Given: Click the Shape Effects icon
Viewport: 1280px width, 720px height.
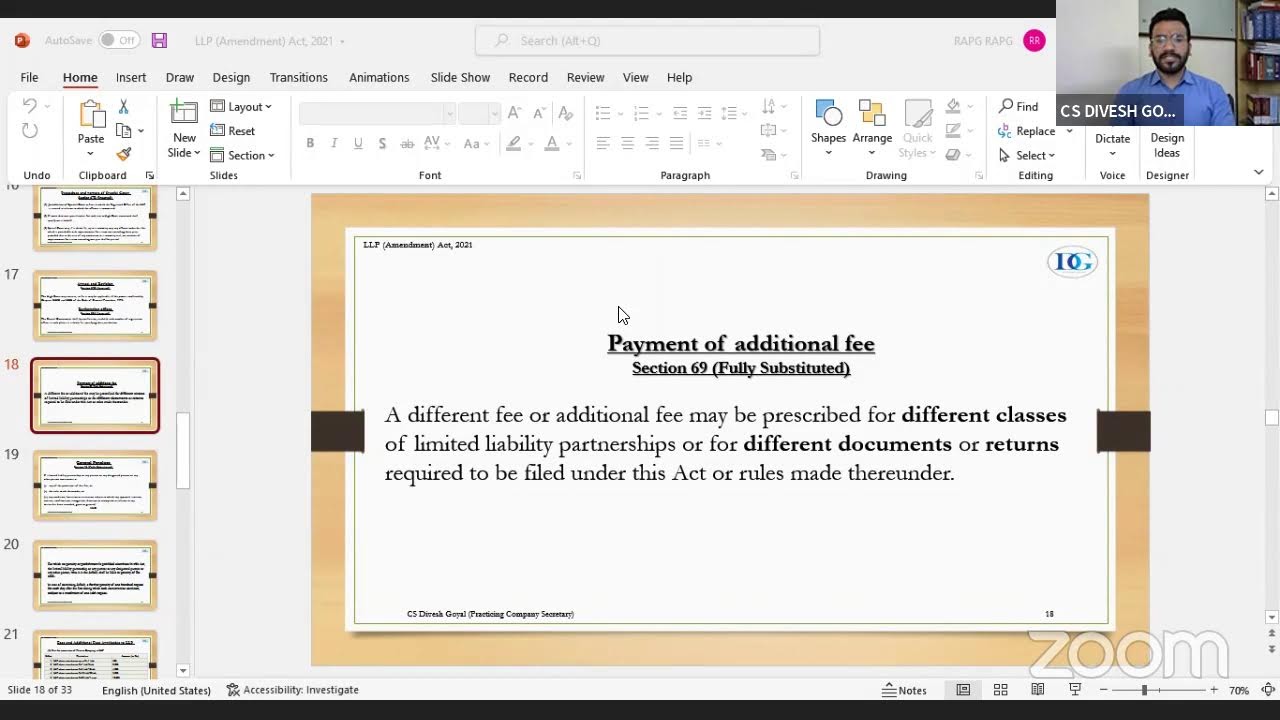Looking at the screenshot, I should pyautogui.click(x=954, y=155).
